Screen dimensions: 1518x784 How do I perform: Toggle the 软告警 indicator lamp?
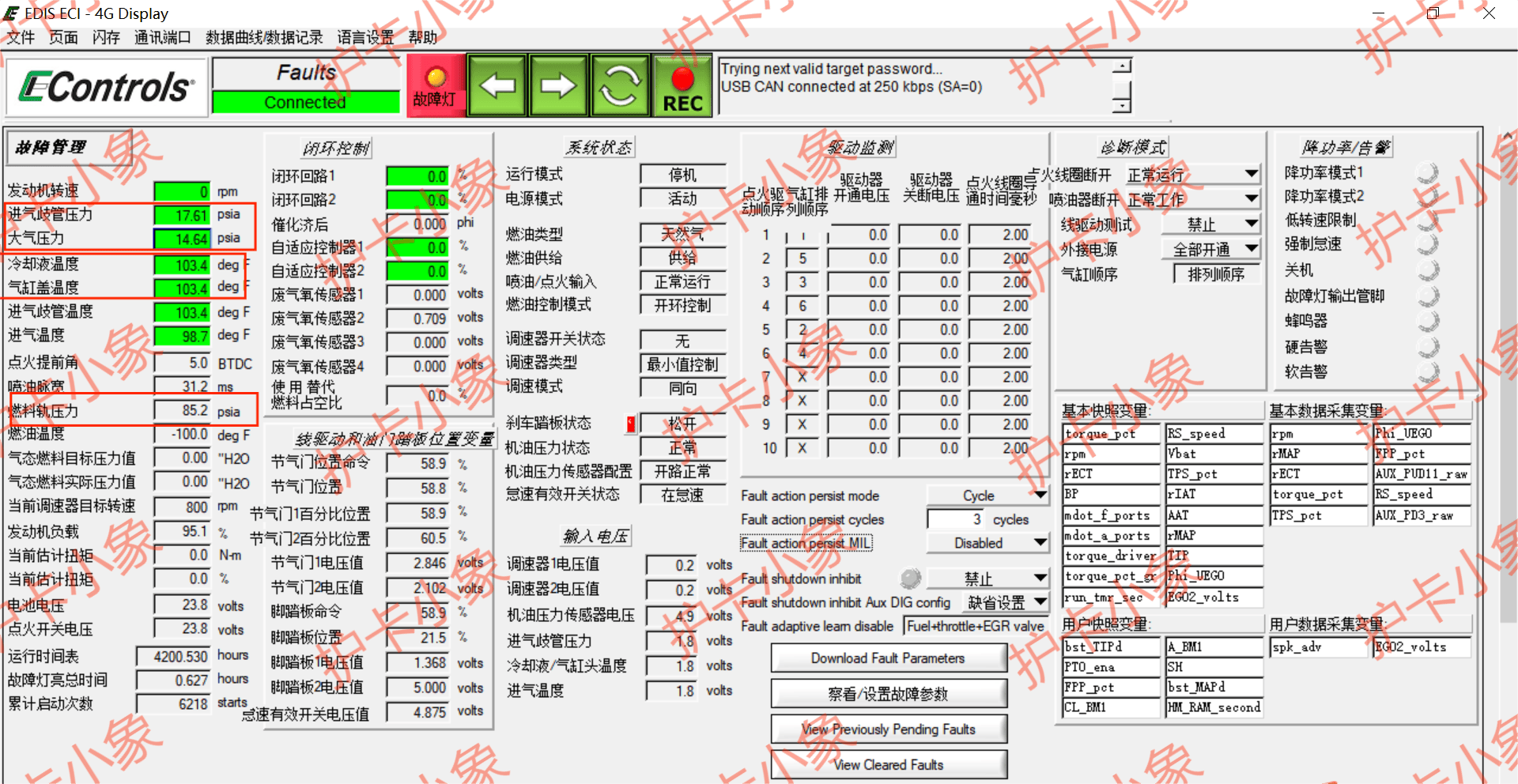(x=1428, y=371)
